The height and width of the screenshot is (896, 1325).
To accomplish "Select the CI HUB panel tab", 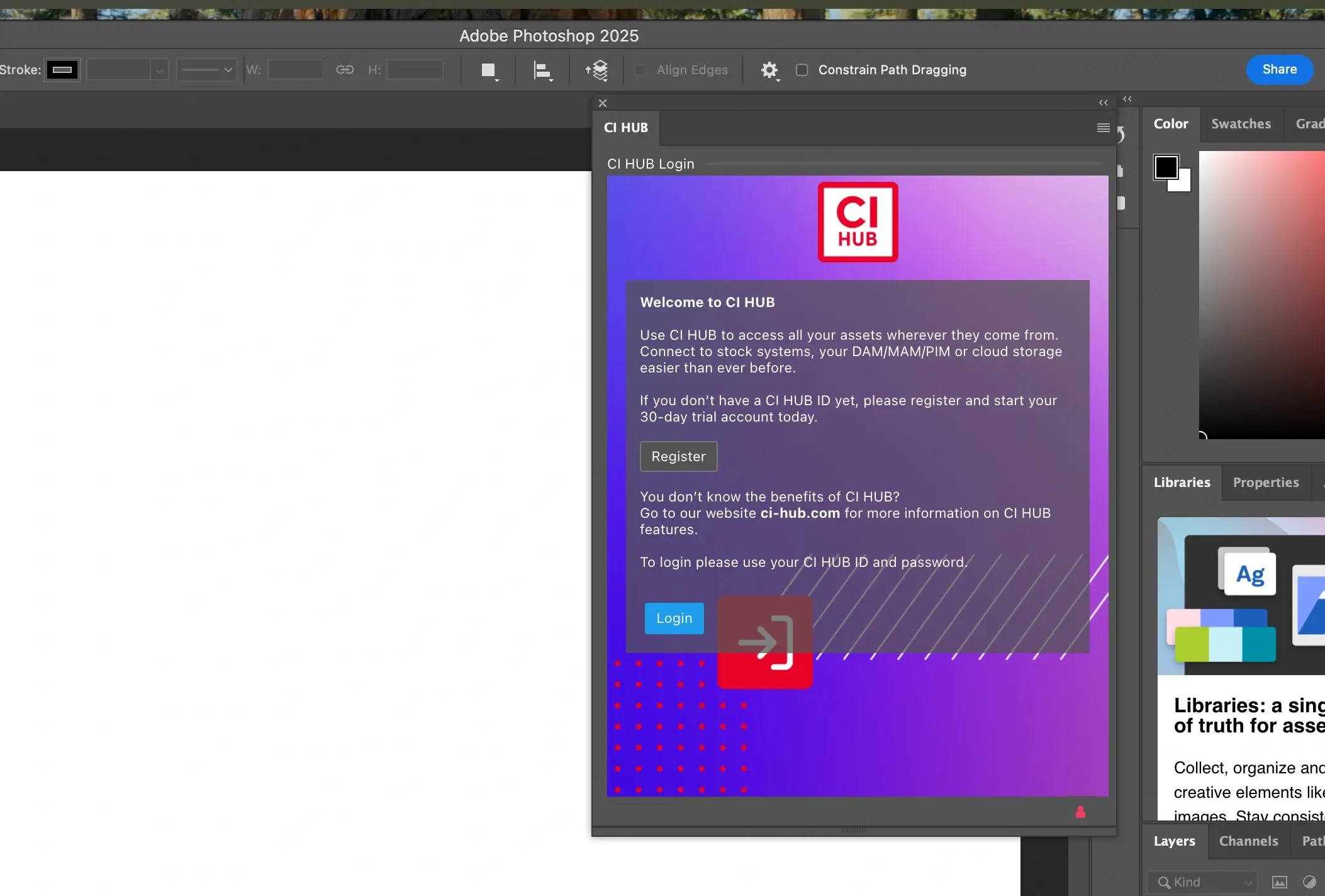I will coord(626,128).
